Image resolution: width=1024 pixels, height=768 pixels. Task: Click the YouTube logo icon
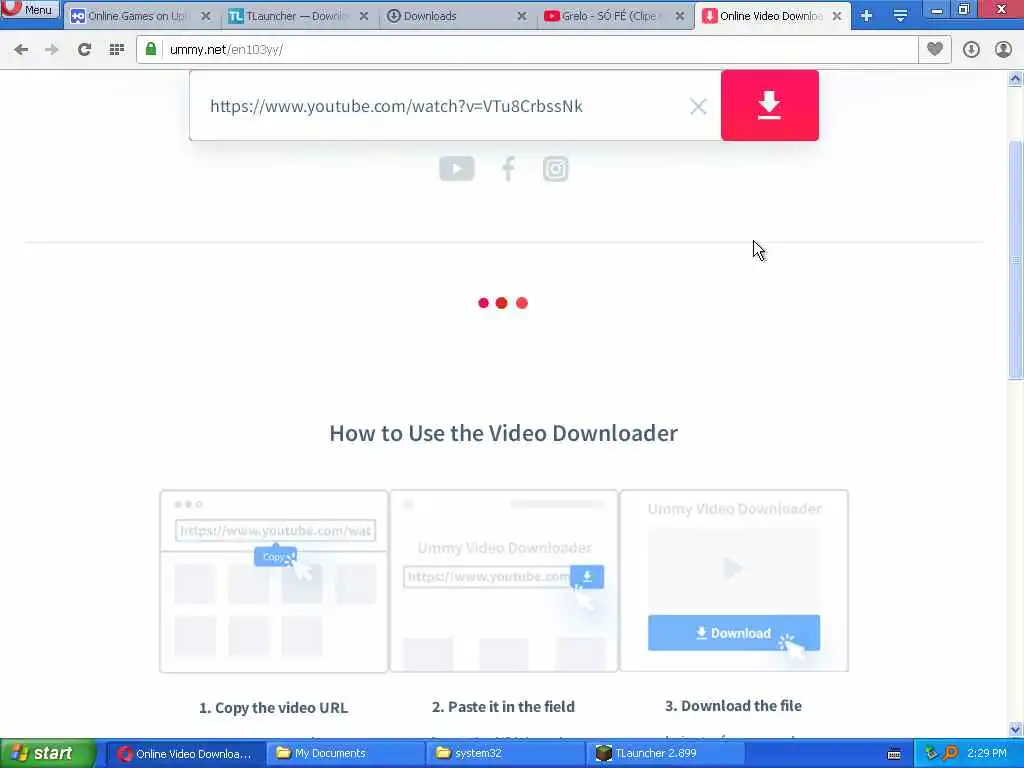pyautogui.click(x=456, y=168)
